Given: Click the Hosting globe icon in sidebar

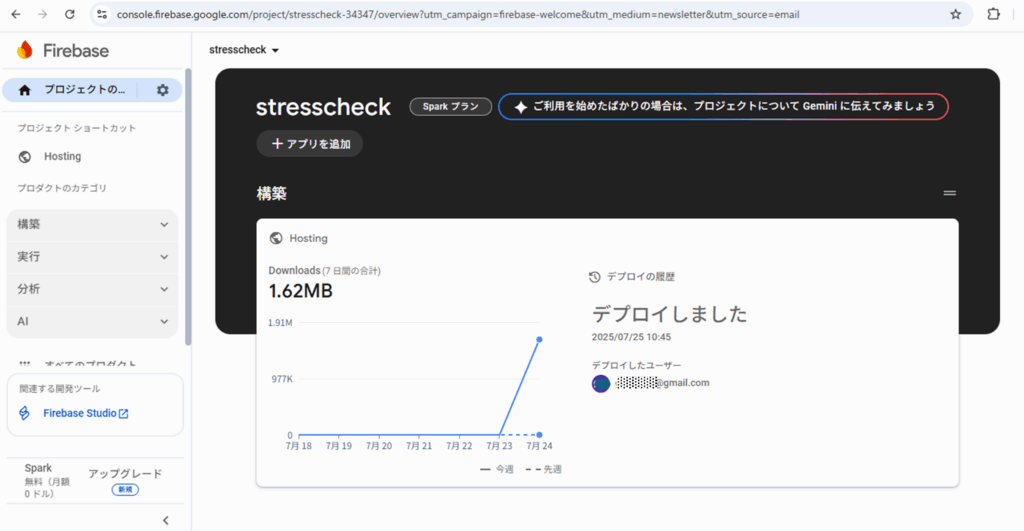Looking at the screenshot, I should pyautogui.click(x=25, y=157).
